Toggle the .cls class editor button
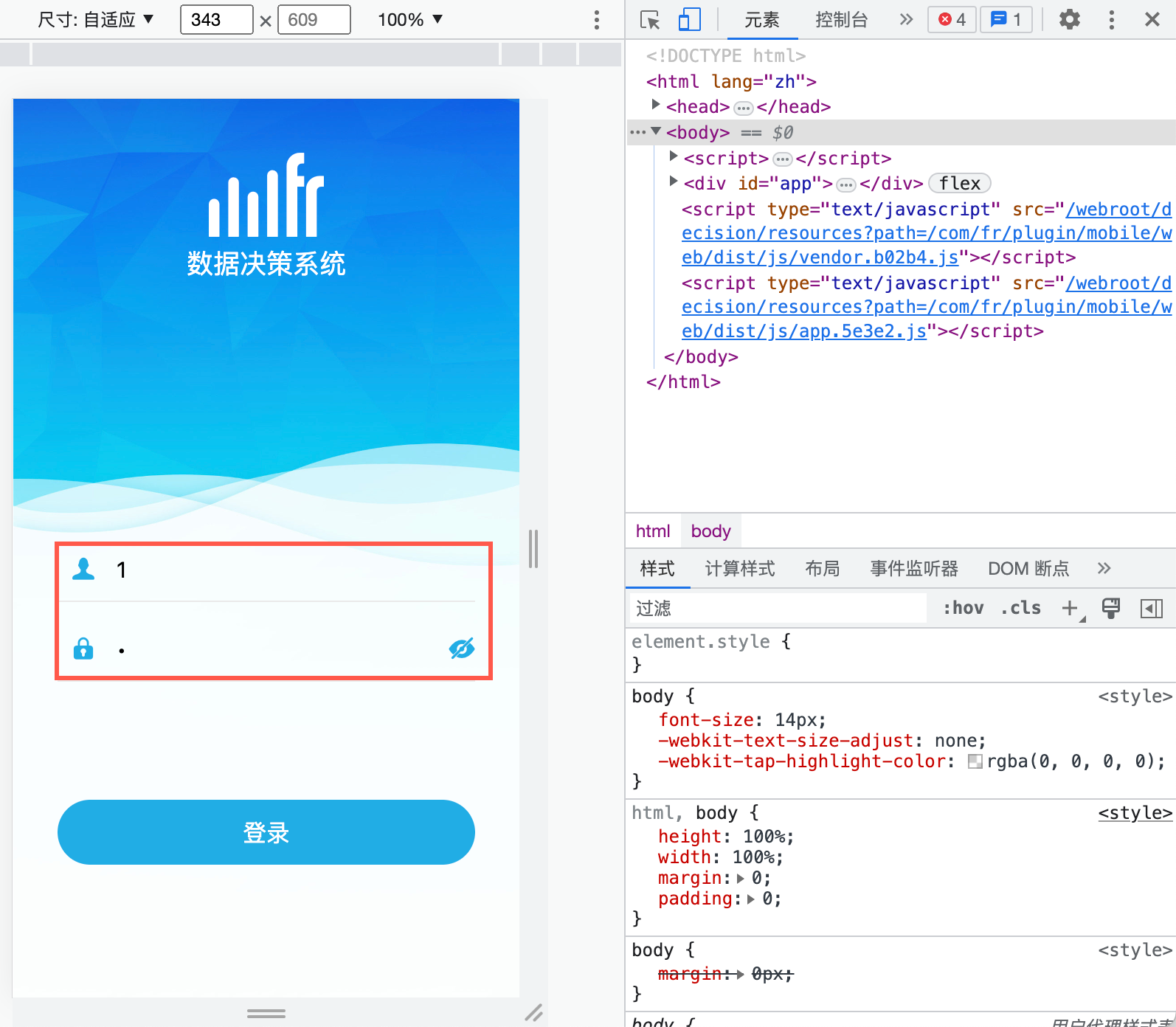Image resolution: width=1176 pixels, height=1027 pixels. [x=1021, y=608]
